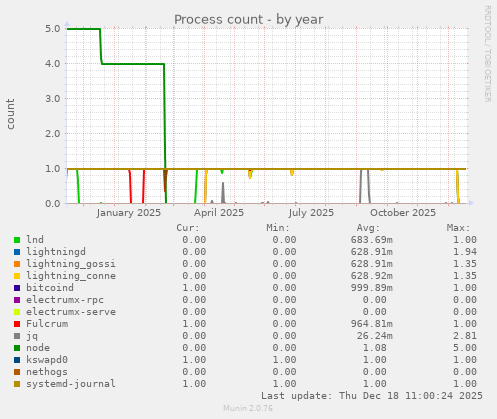Click jq max value 2.81
The height and width of the screenshot is (419, 497).
465,336
